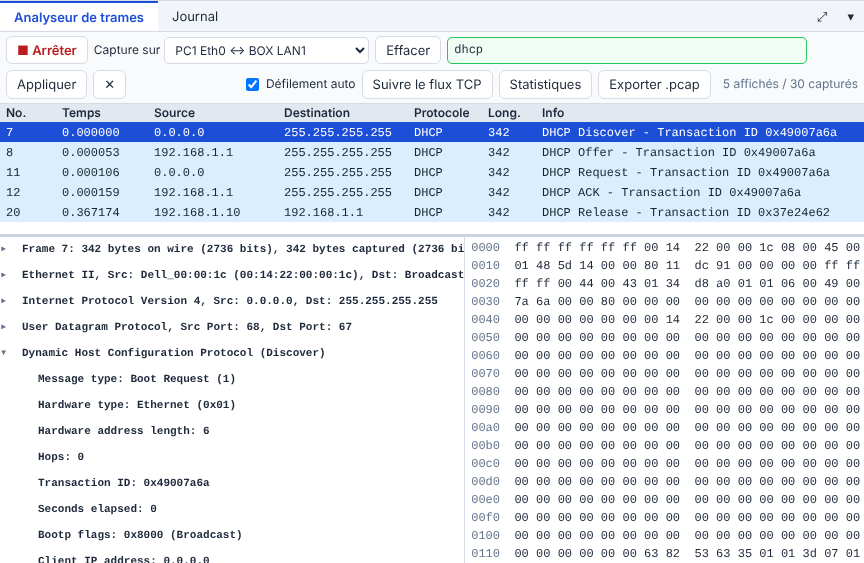Screen dimensions: 864x563
Task: Select Transaction ID: 0x49007a6a field
Action: point(123,483)
